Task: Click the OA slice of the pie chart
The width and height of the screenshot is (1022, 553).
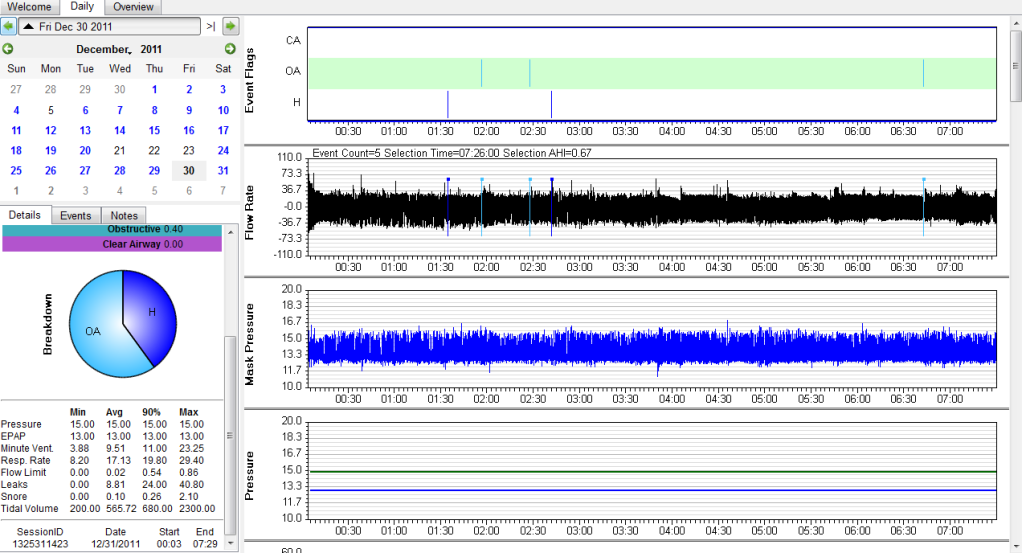Action: [x=95, y=330]
